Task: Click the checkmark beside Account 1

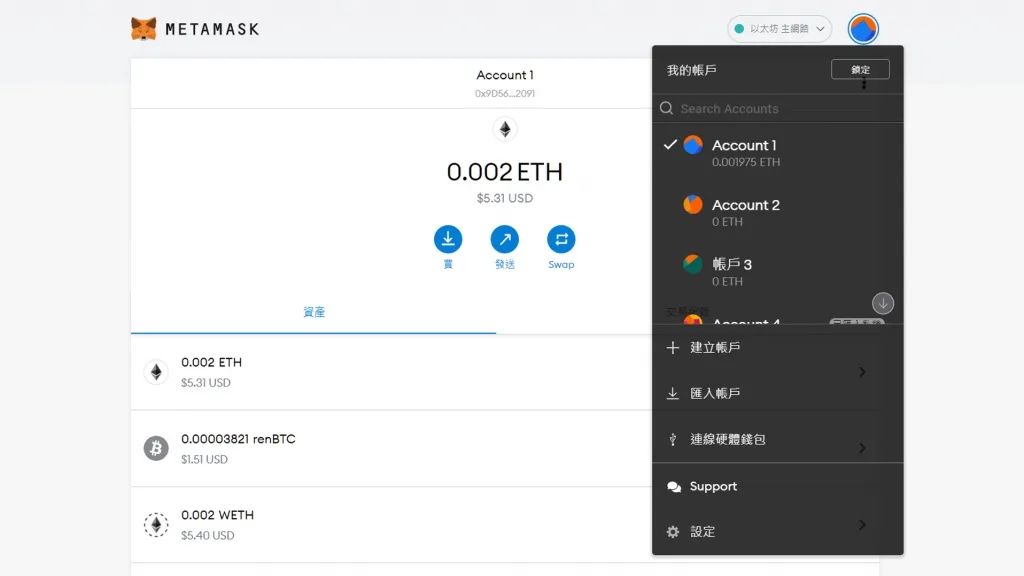Action: (x=670, y=144)
